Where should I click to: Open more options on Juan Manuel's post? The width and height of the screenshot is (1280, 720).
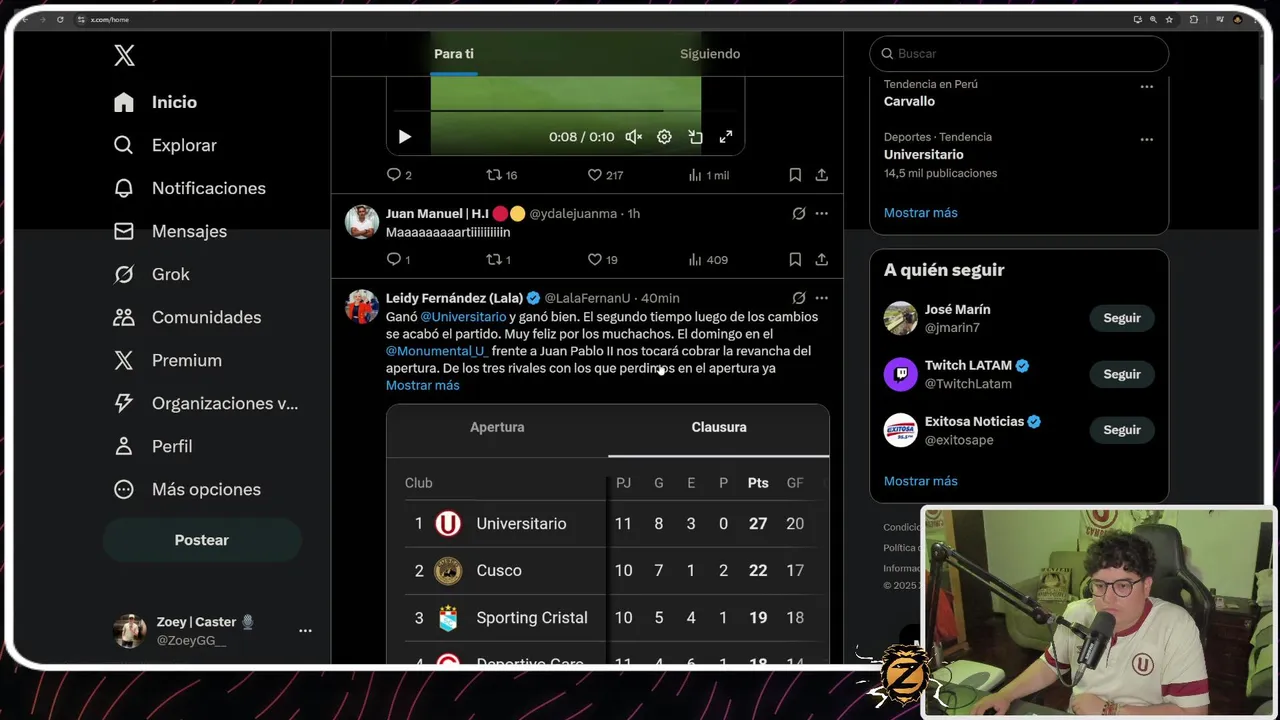pos(821,214)
